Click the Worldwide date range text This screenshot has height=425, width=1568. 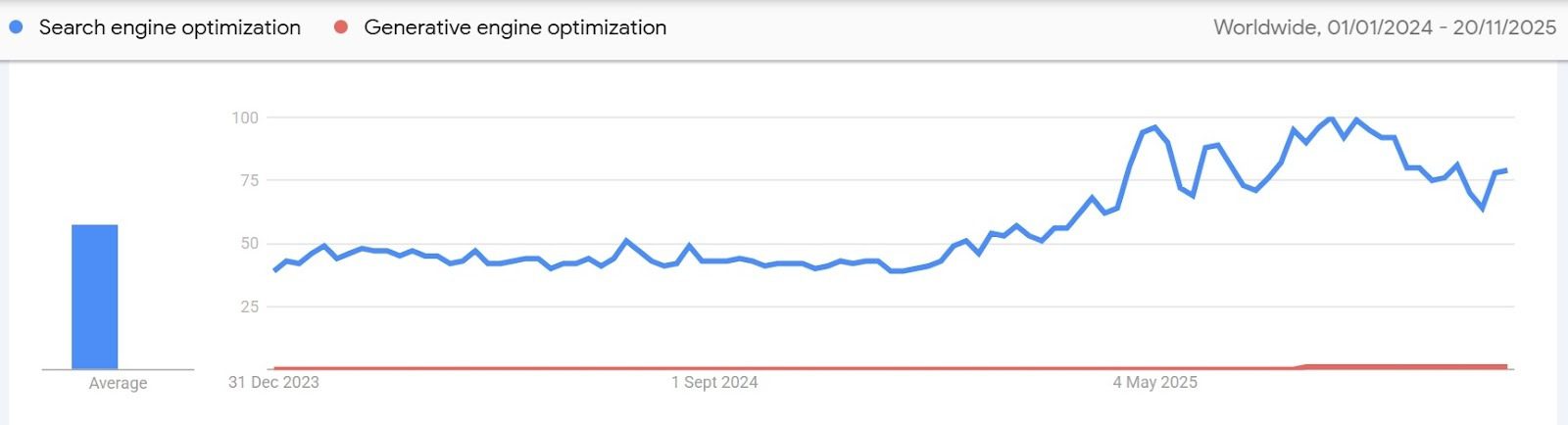[x=1384, y=27]
